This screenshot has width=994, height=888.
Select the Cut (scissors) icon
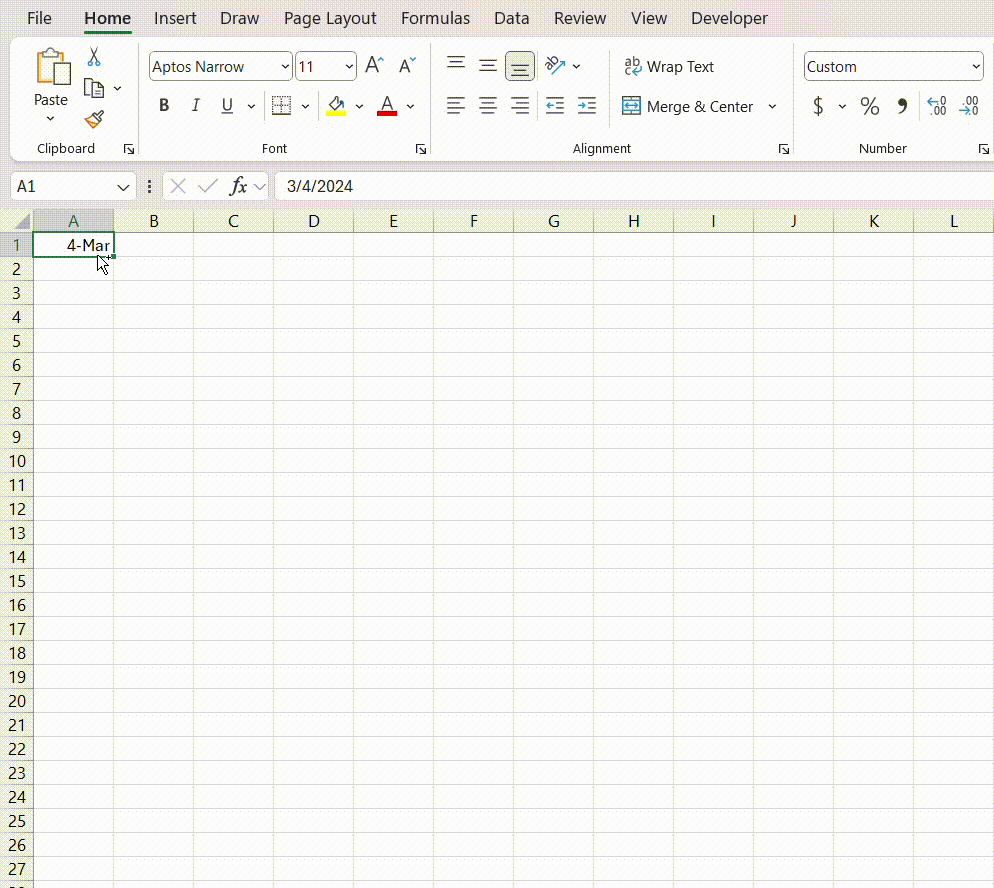pos(93,56)
